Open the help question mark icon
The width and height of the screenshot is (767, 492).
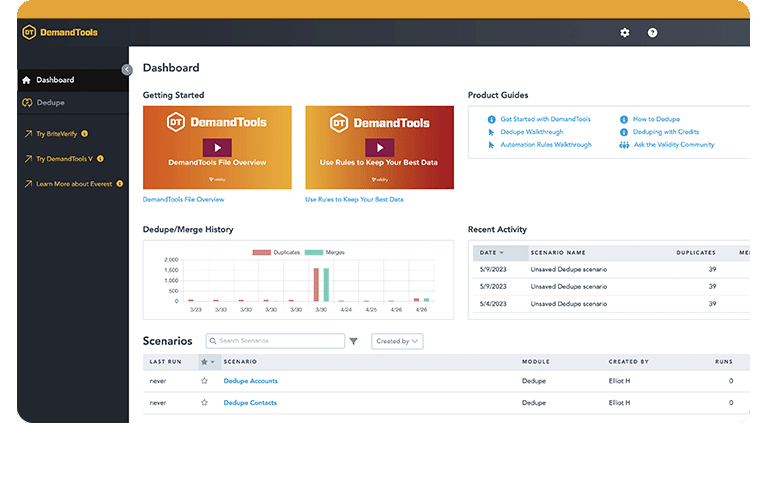(x=652, y=33)
